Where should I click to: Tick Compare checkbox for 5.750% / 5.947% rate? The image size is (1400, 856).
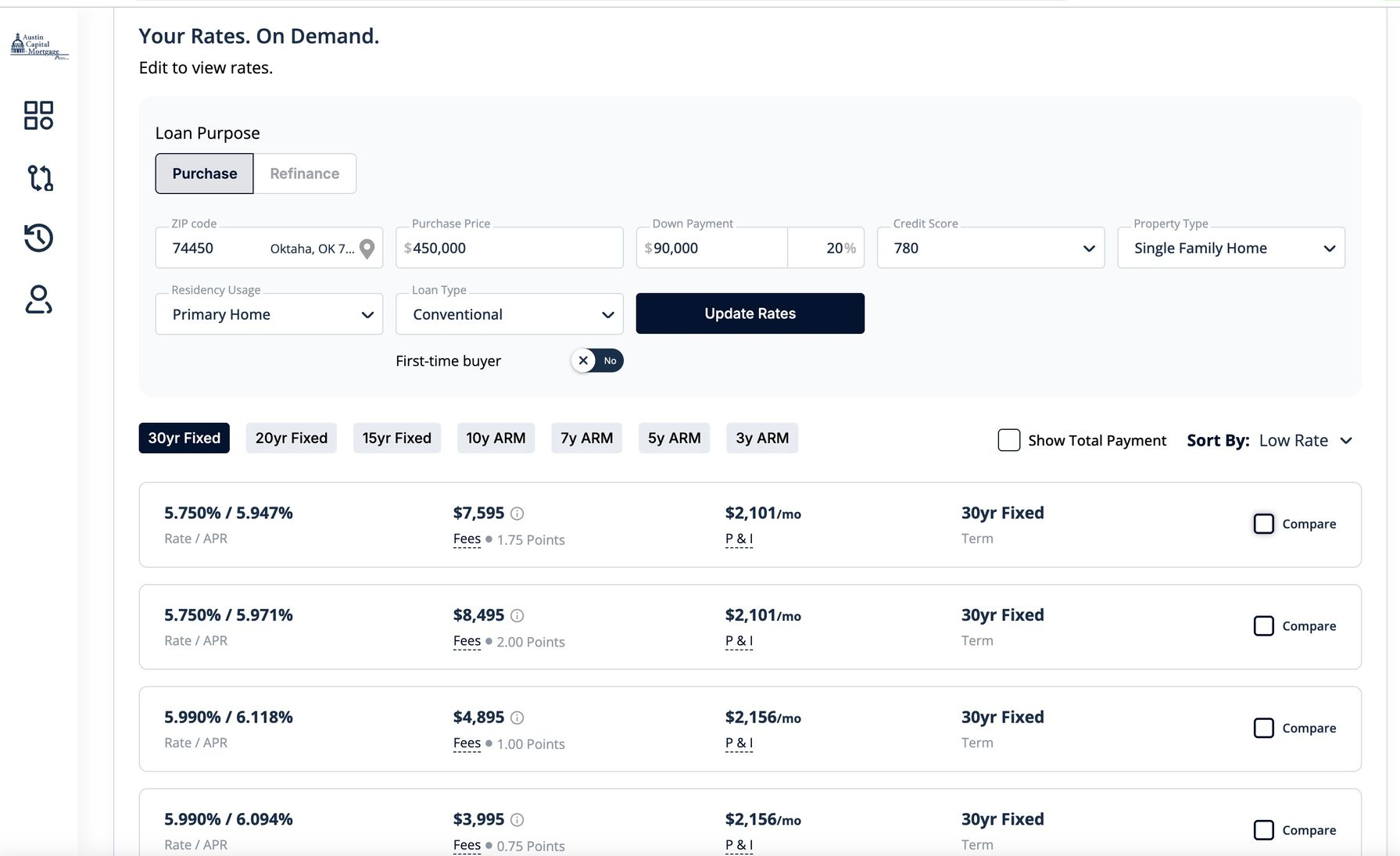click(x=1263, y=524)
